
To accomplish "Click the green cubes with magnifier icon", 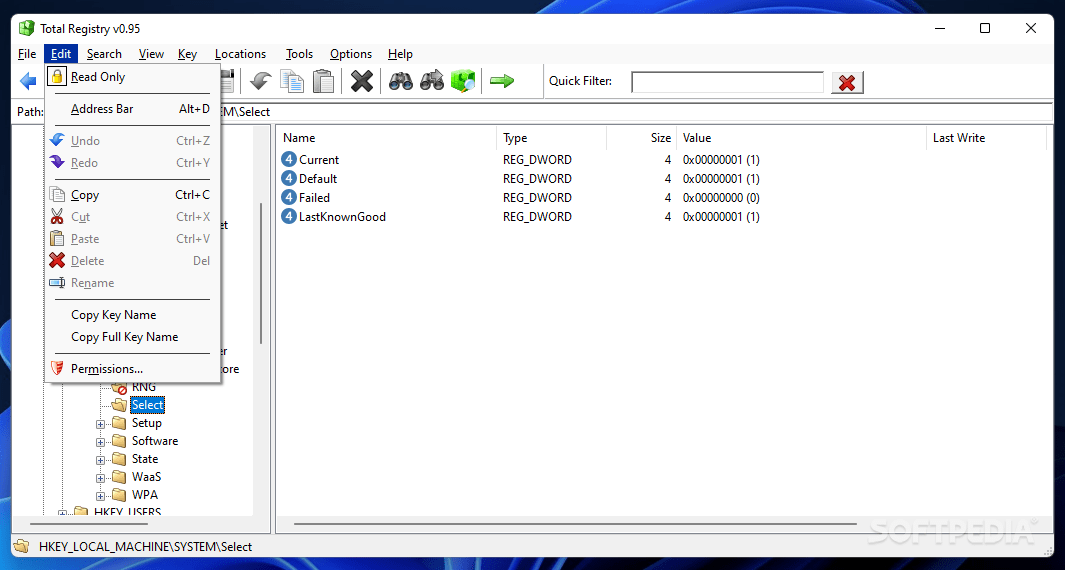I will 463,82.
